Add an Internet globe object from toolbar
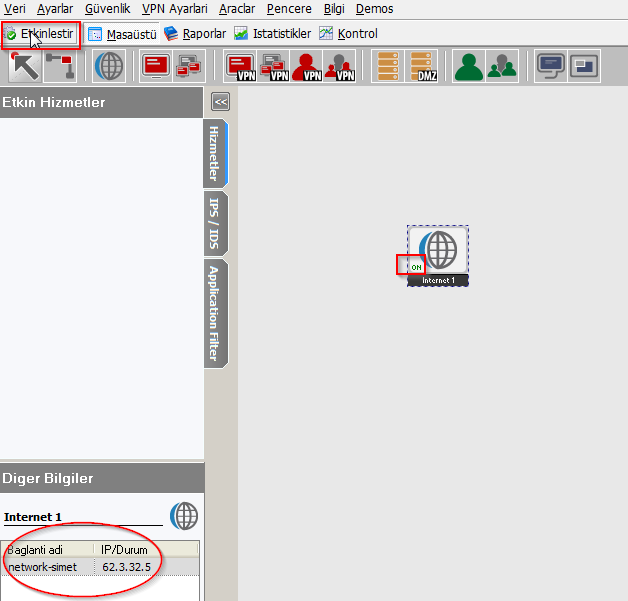Viewport: 628px width, 601px height. [x=110, y=66]
